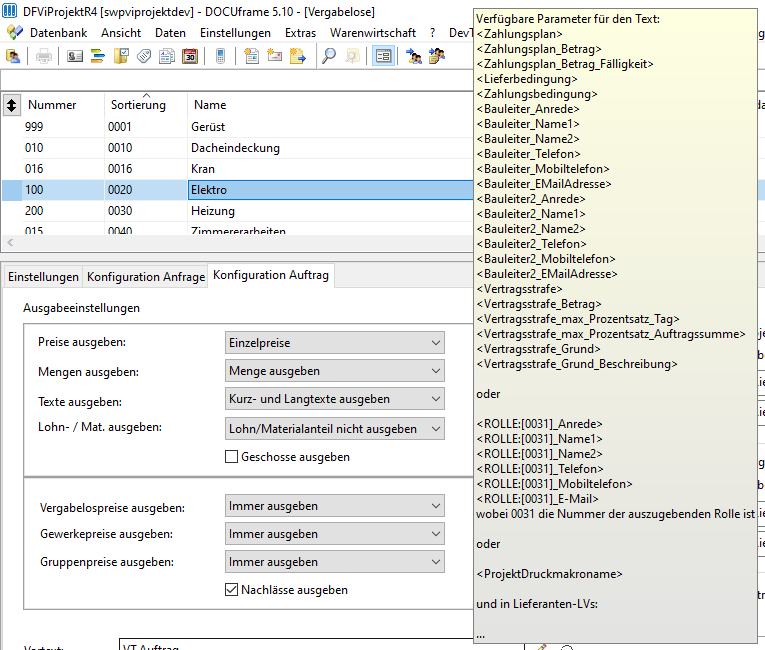Open the Mengen ausgeben dropdown

pos(335,371)
